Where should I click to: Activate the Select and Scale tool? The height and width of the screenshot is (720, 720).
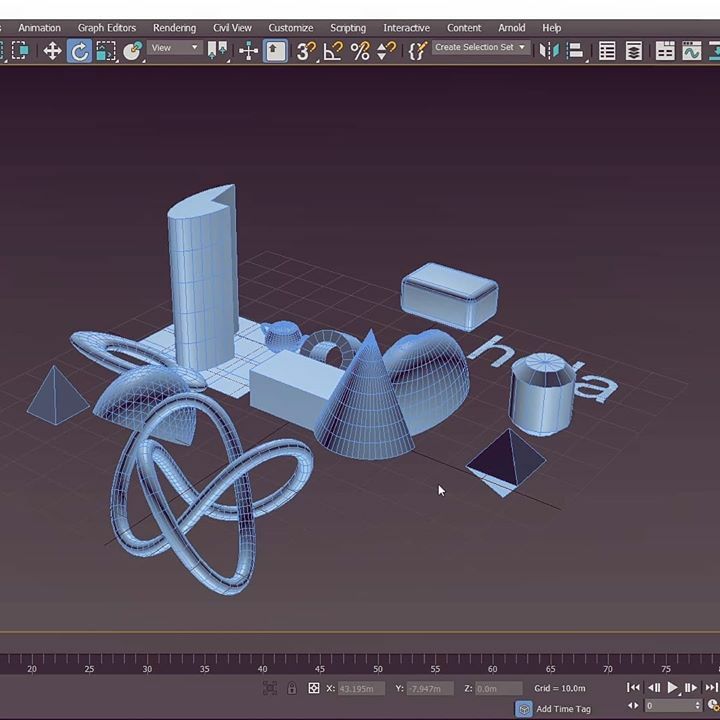(x=106, y=51)
